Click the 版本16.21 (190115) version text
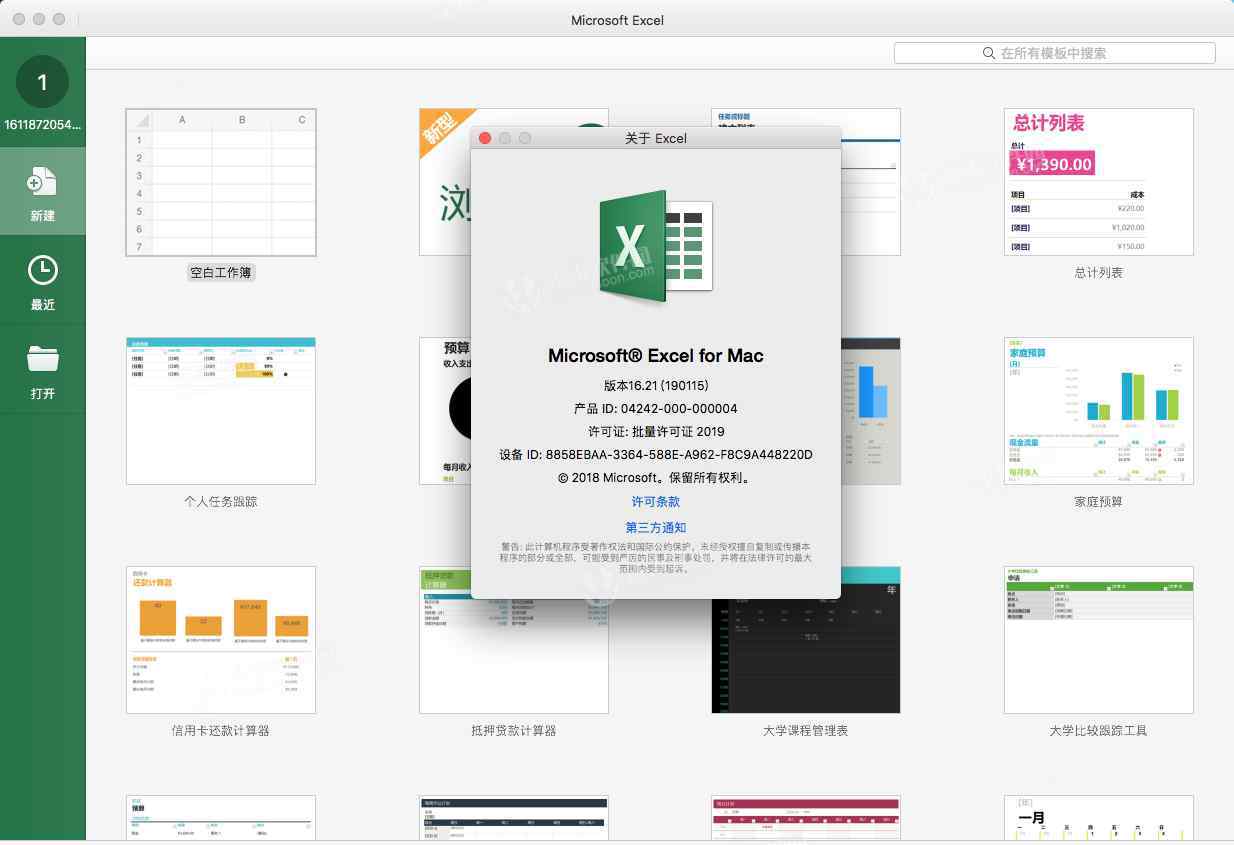Screen dimensions: 1234x845 [x=656, y=385]
